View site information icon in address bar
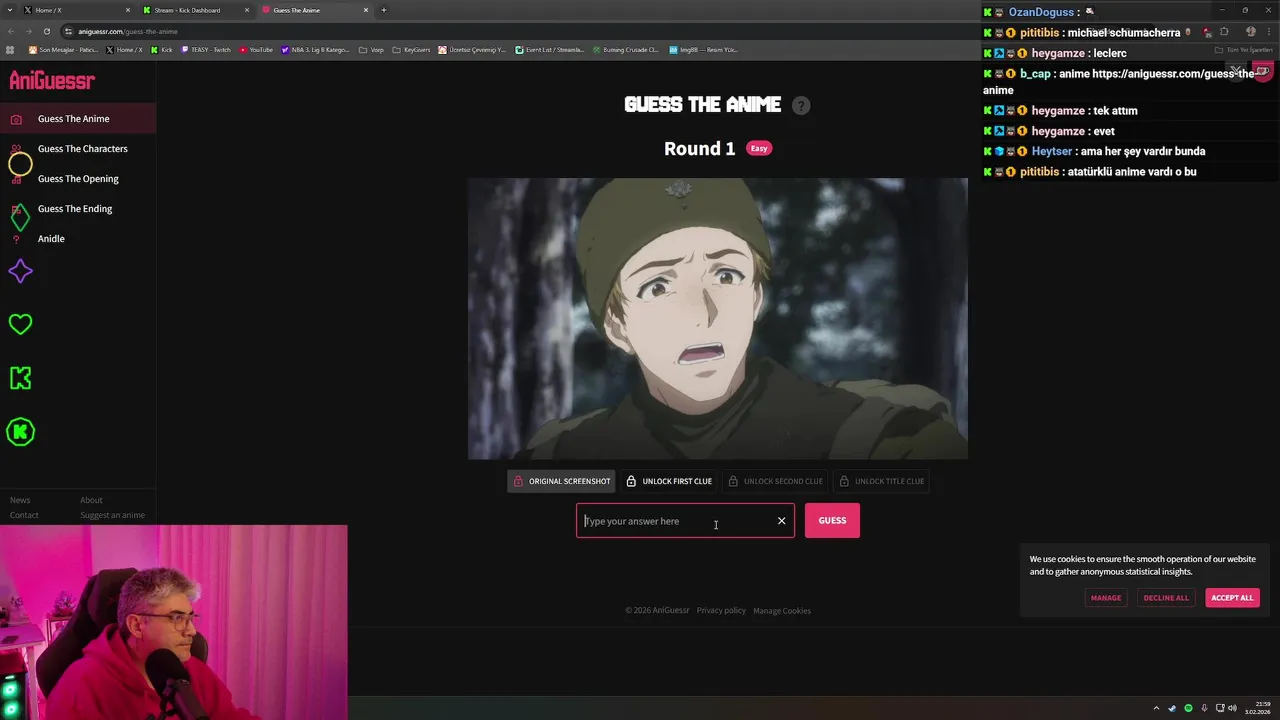 pyautogui.click(x=68, y=31)
